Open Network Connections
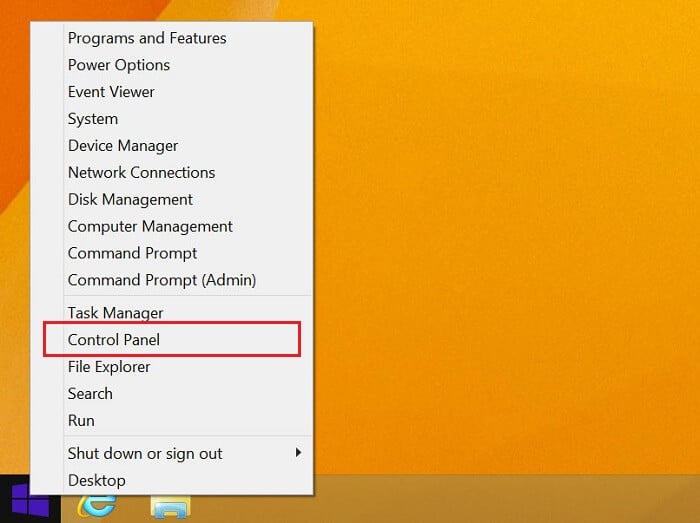The height and width of the screenshot is (523, 700). (171, 172)
